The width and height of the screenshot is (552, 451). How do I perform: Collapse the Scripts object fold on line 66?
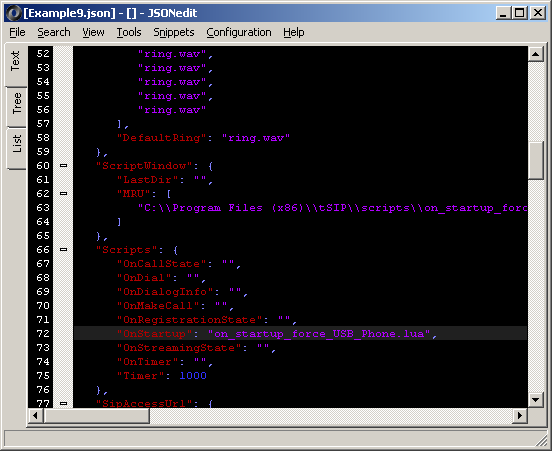click(63, 249)
